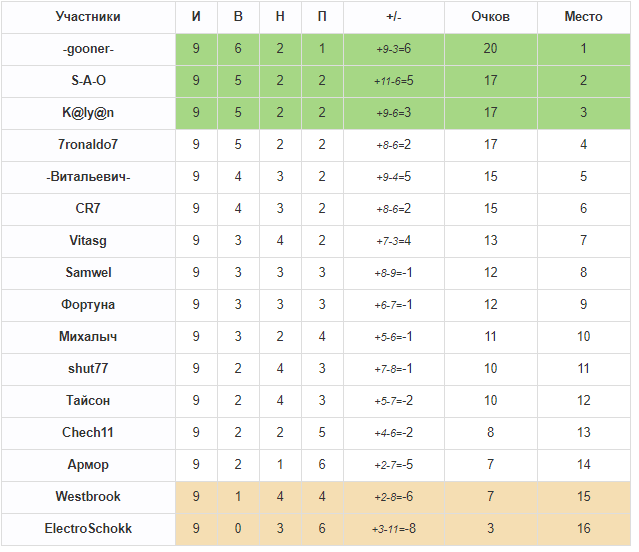
Task: Open participant S-A-O
Action: coord(88,80)
